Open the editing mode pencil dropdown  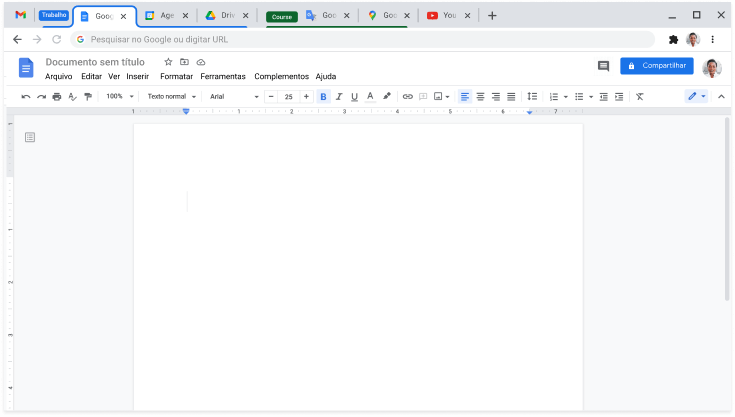coord(696,97)
